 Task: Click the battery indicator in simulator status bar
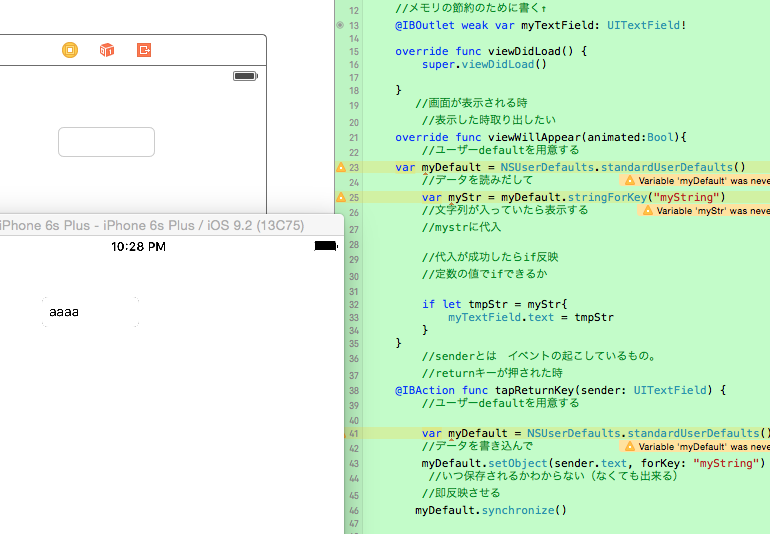click(326, 246)
